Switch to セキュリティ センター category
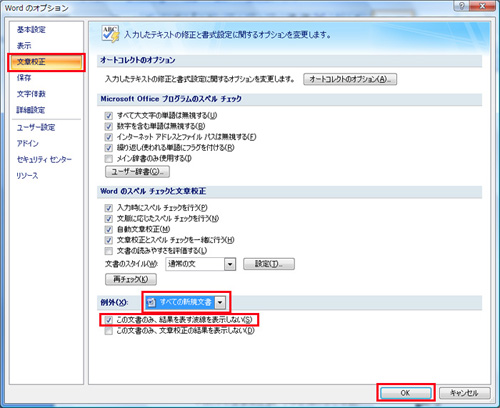500x408 pixels. pos(44,159)
